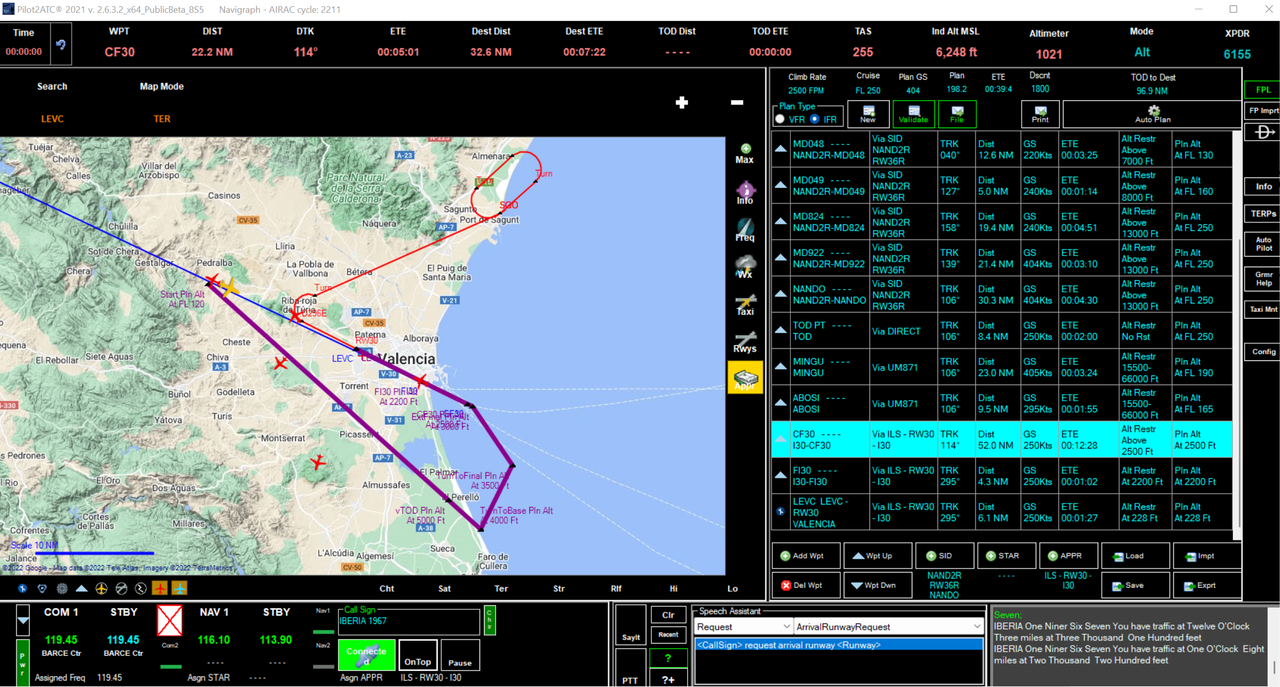Click the Recent button

[668, 635]
